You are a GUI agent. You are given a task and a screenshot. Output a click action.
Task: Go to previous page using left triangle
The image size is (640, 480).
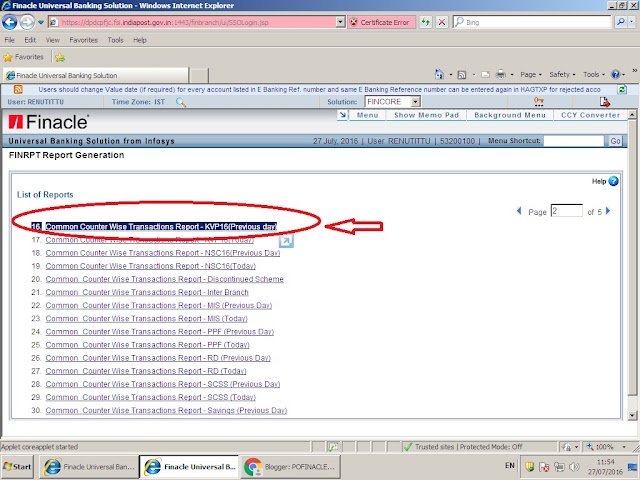(x=519, y=211)
